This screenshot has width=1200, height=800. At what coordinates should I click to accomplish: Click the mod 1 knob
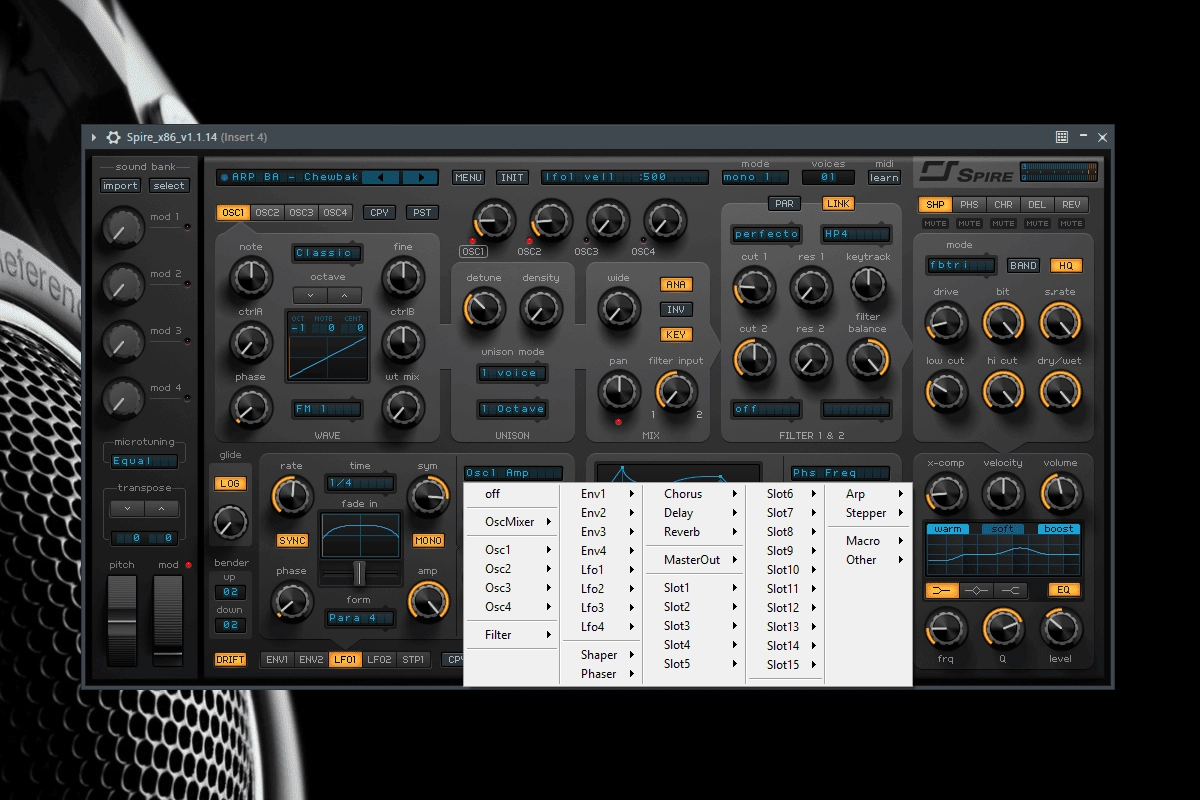(123, 228)
